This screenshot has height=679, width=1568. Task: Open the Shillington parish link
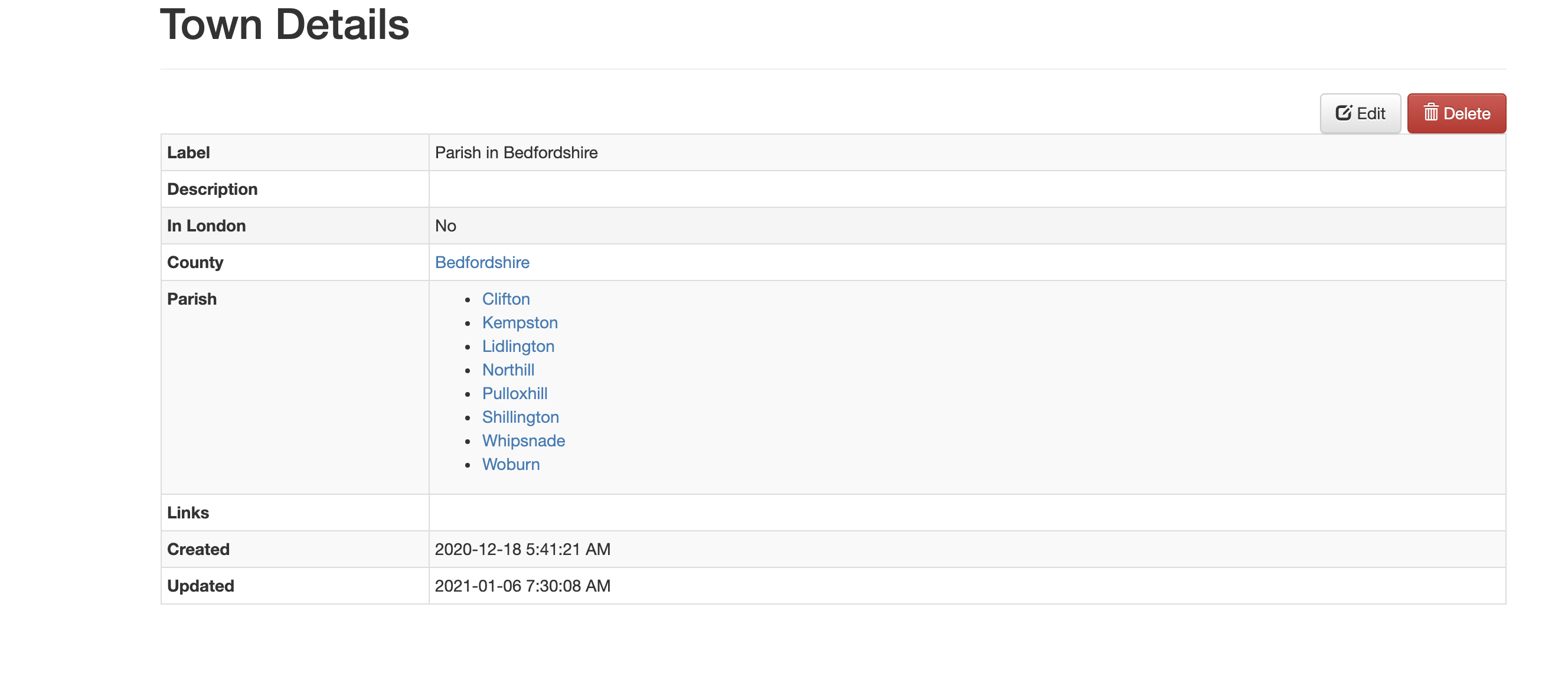520,417
